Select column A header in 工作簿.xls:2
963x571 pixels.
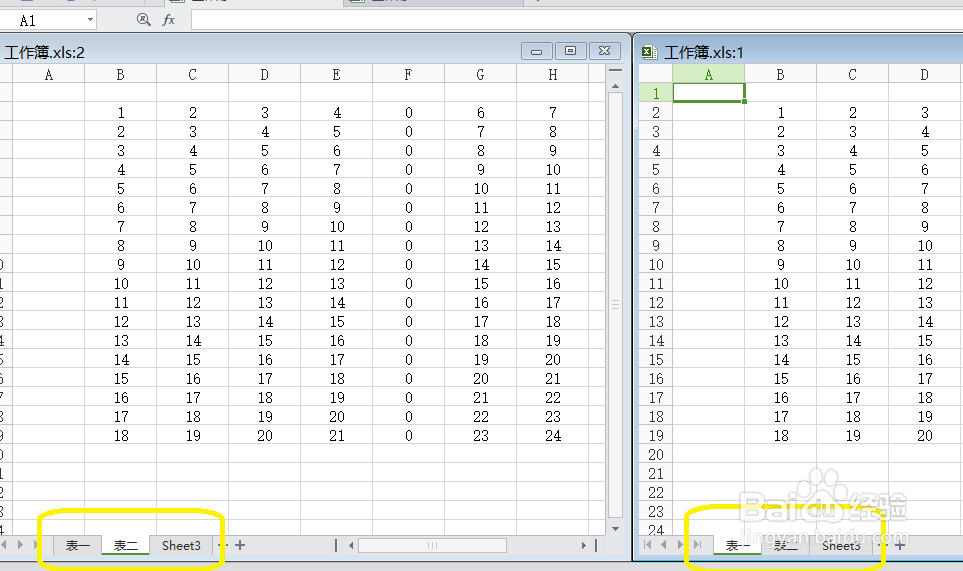[x=49, y=74]
